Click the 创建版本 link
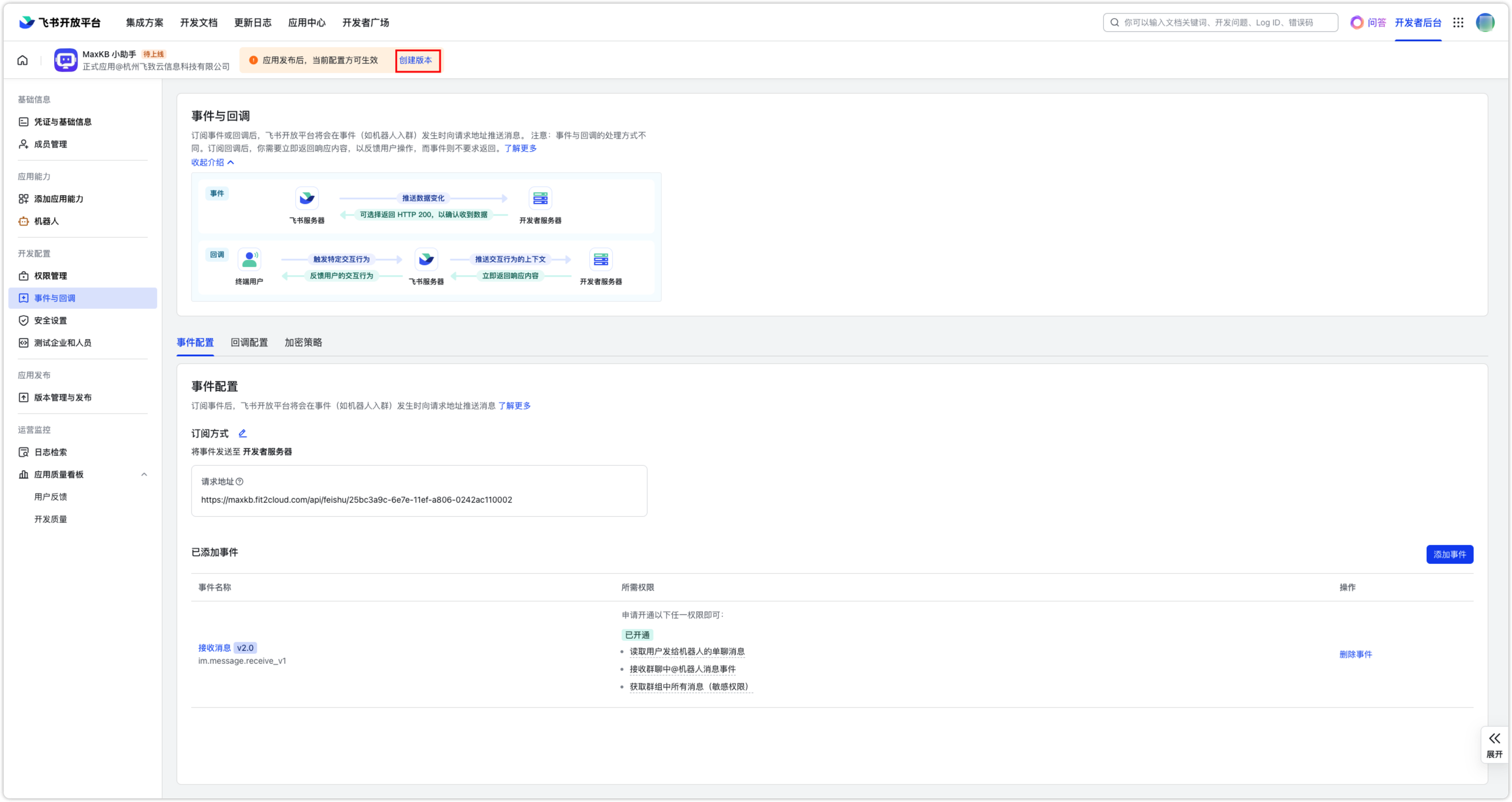 (416, 60)
